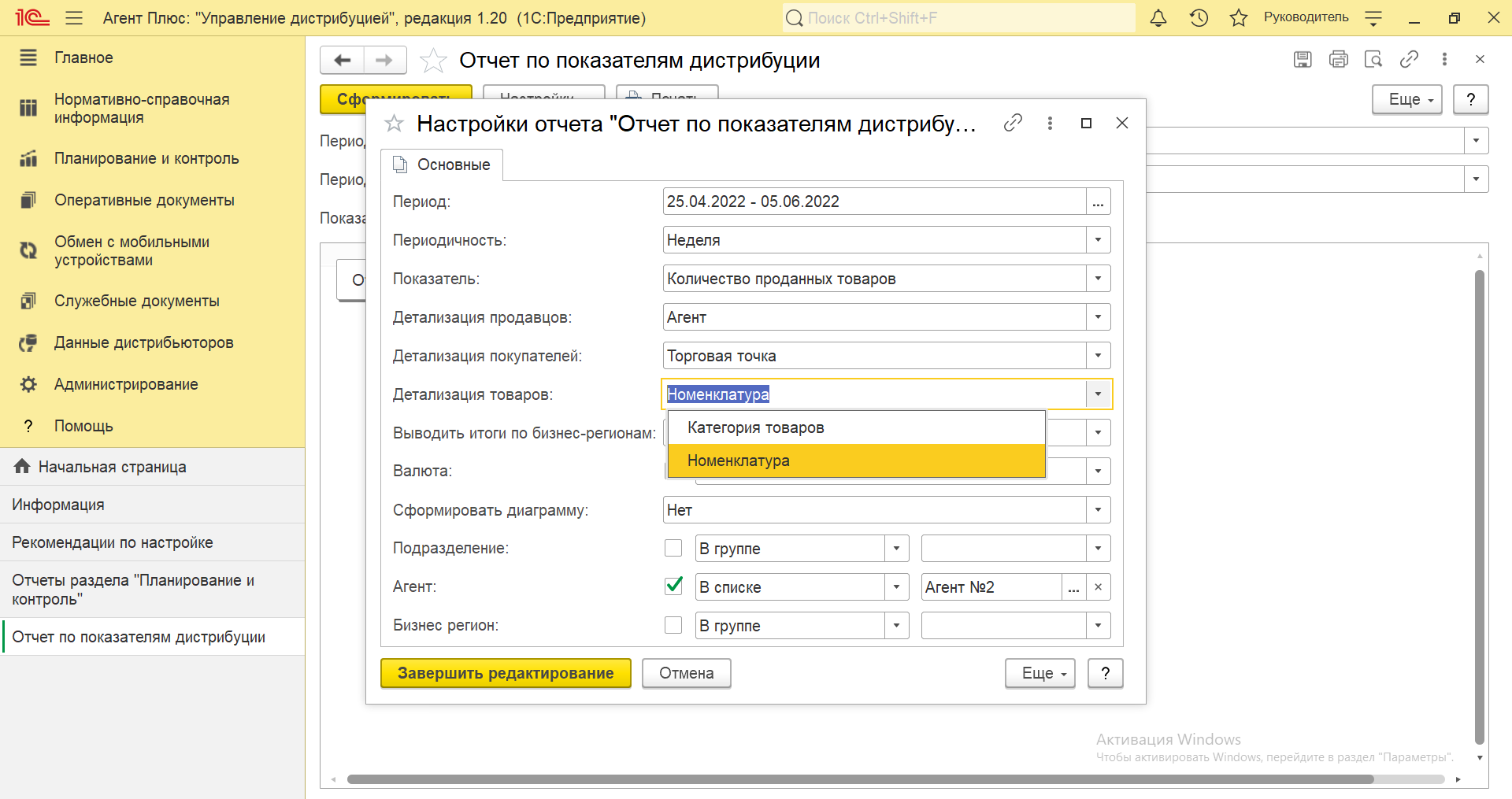The image size is (1512, 799).
Task: Expand Агент comparison type dropdown
Action: click(x=896, y=587)
